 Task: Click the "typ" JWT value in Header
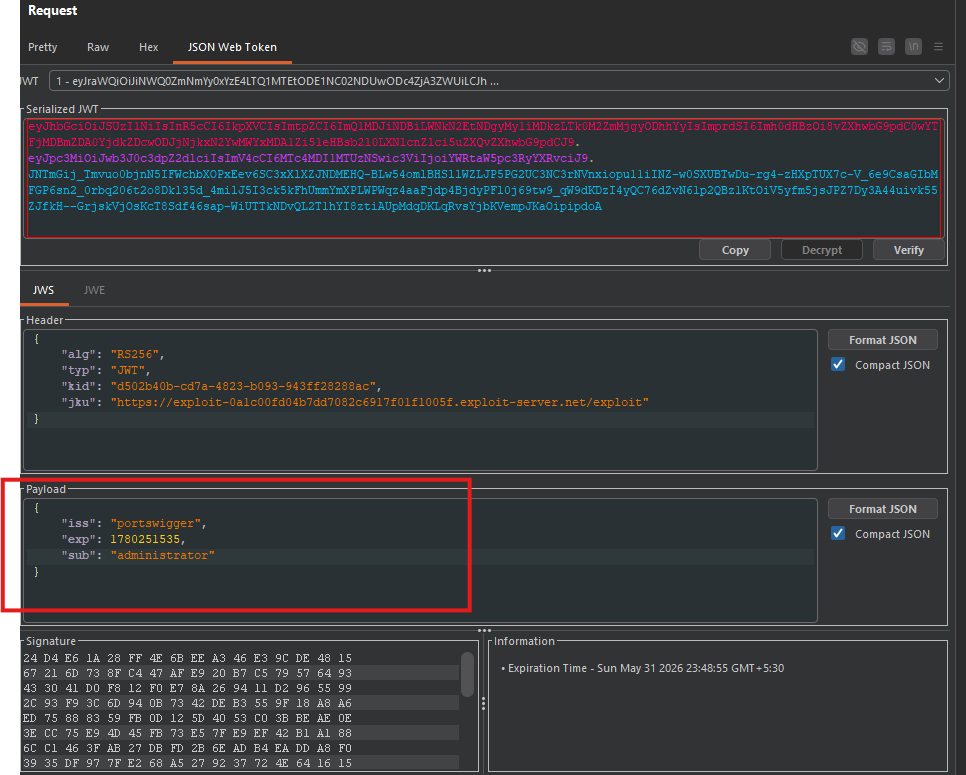129,370
